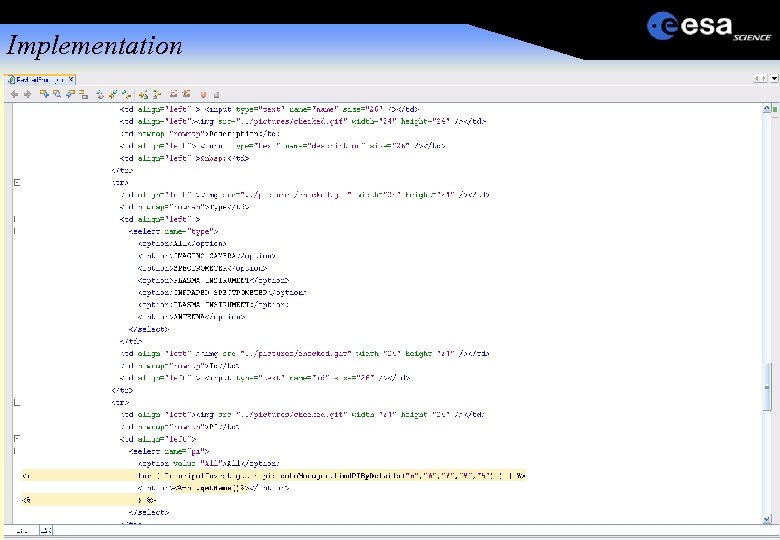Viewport: 780px width, 540px height.
Task: Click the yellow and green converging arrows icon
Action: (x=113, y=94)
